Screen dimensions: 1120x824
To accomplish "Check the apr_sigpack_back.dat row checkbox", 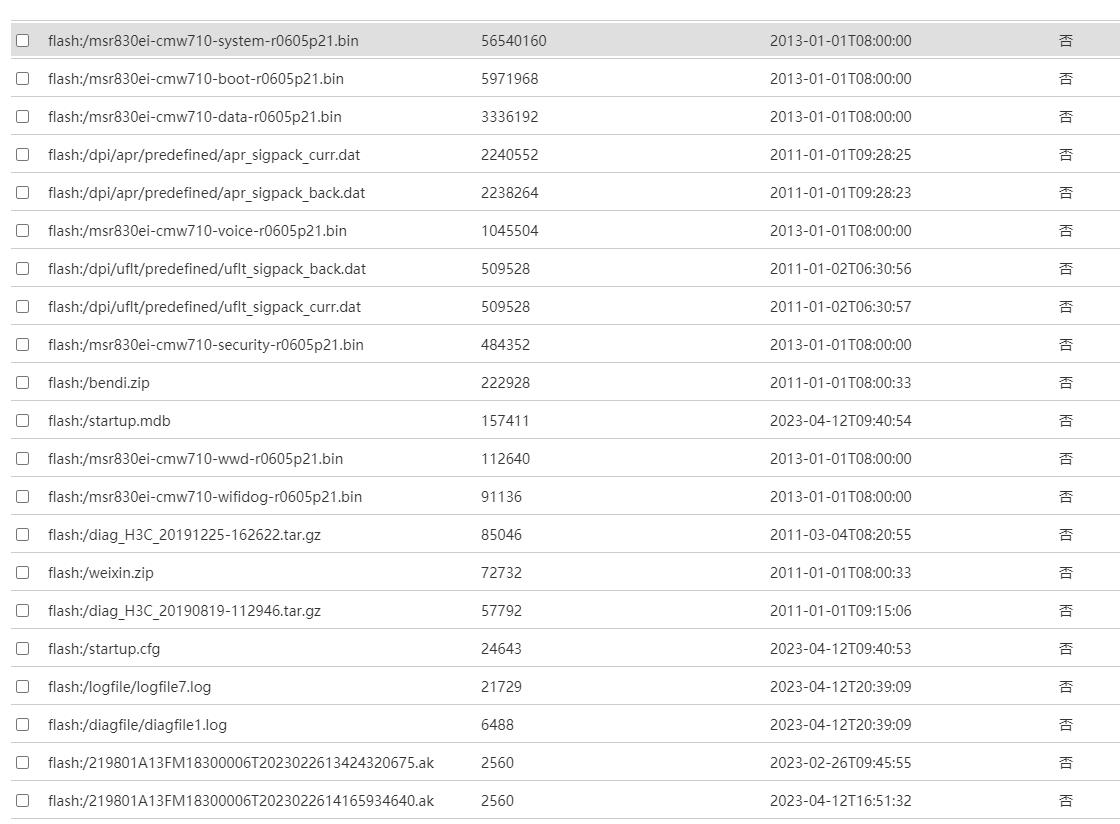I will click(x=23, y=193).
